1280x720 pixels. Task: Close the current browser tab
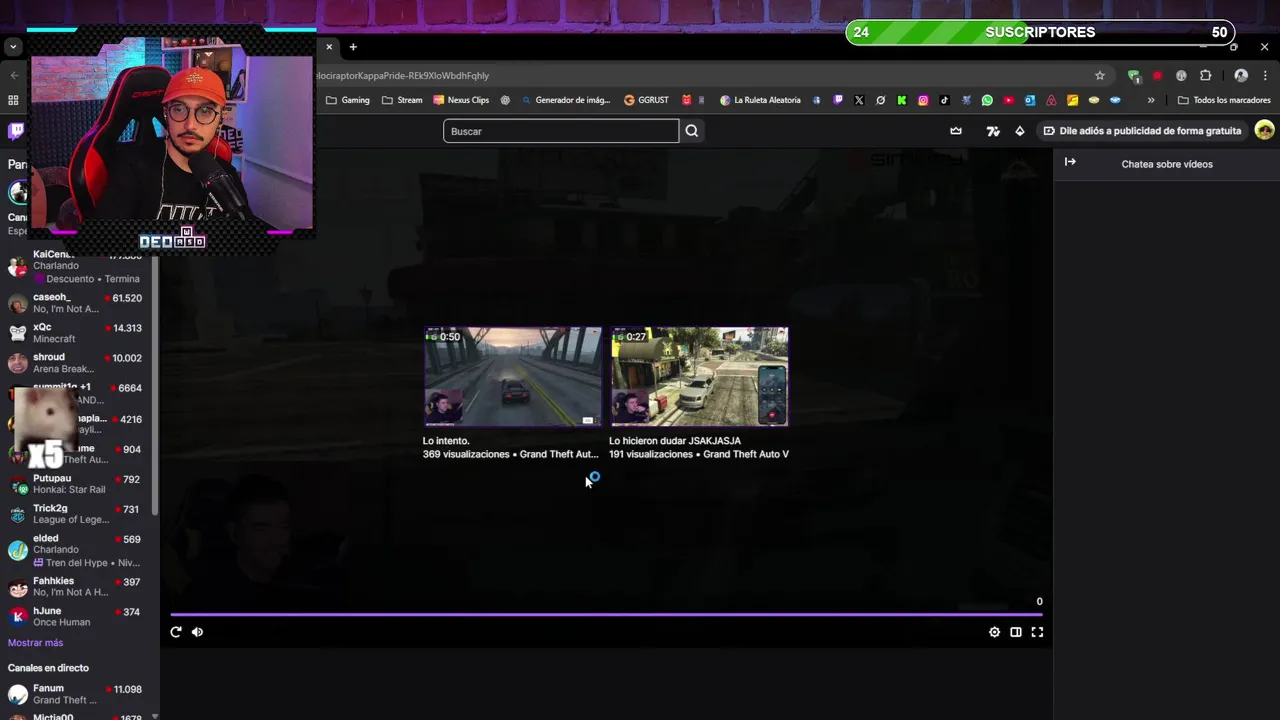click(x=329, y=47)
